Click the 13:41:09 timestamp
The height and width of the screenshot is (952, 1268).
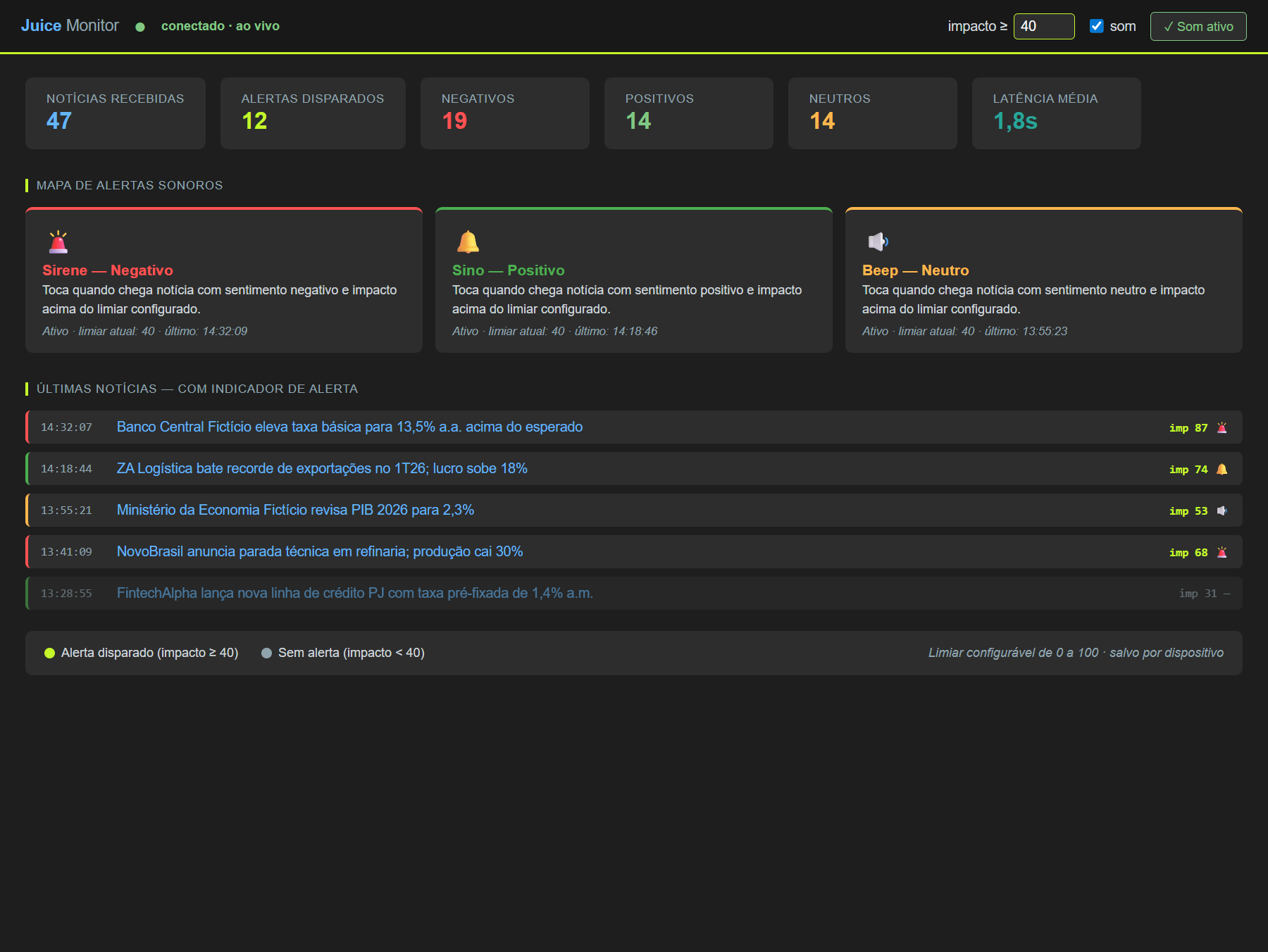[x=66, y=552]
